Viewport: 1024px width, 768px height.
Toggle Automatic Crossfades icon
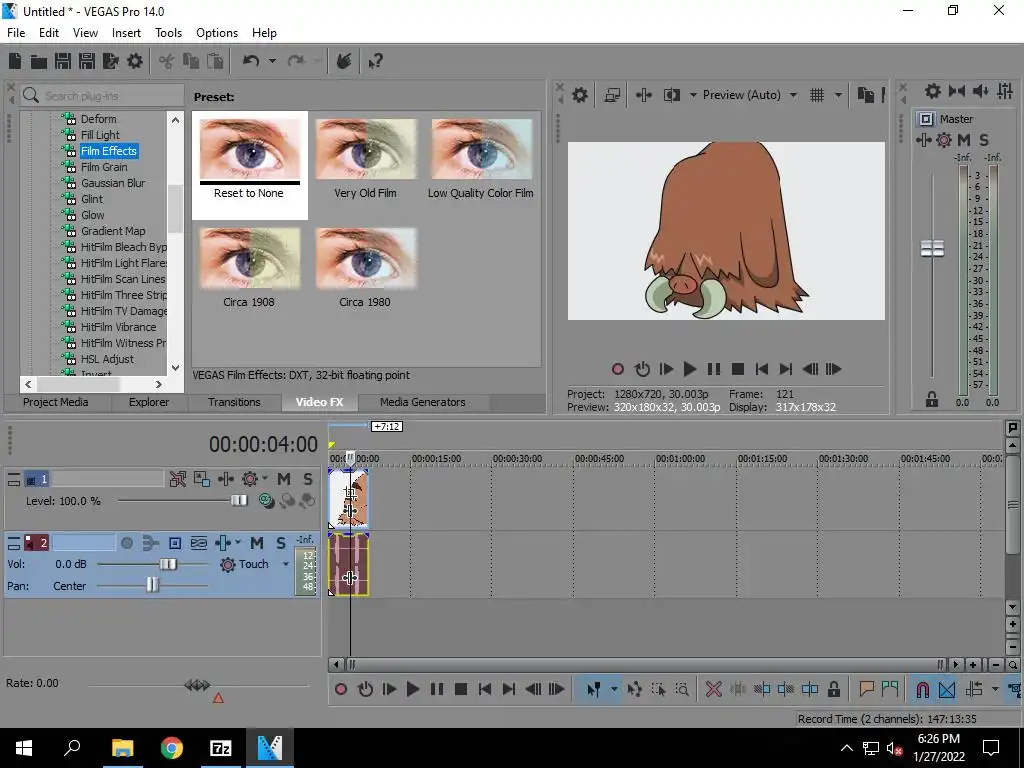[947, 689]
